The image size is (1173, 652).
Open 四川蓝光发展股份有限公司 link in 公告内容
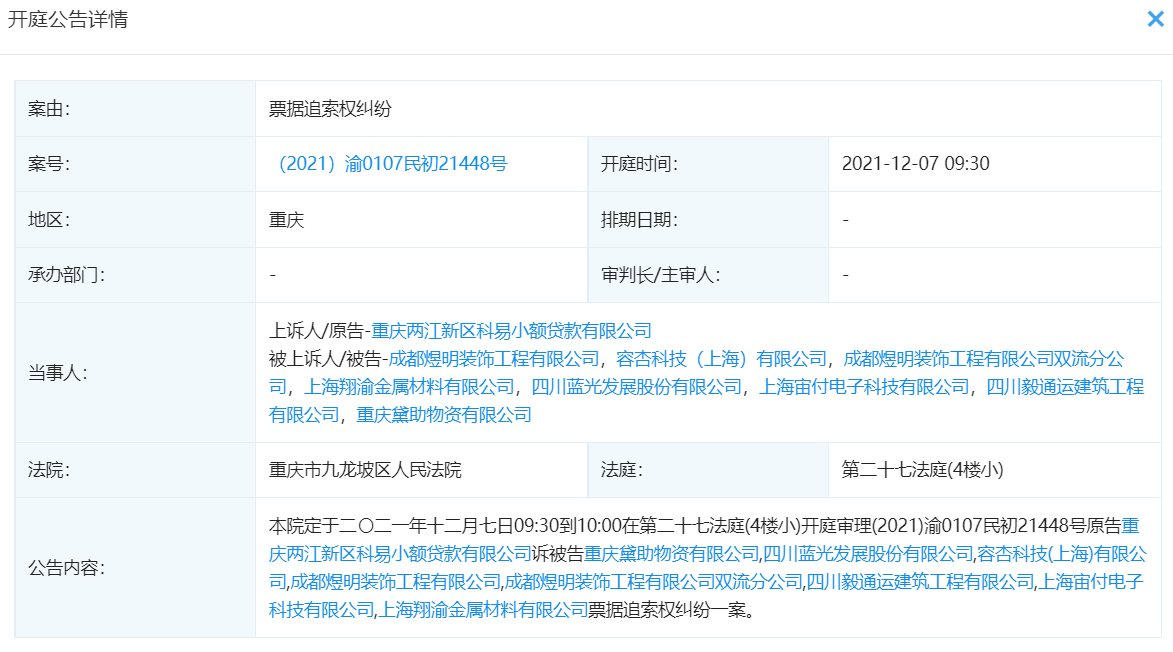pyautogui.click(x=869, y=554)
